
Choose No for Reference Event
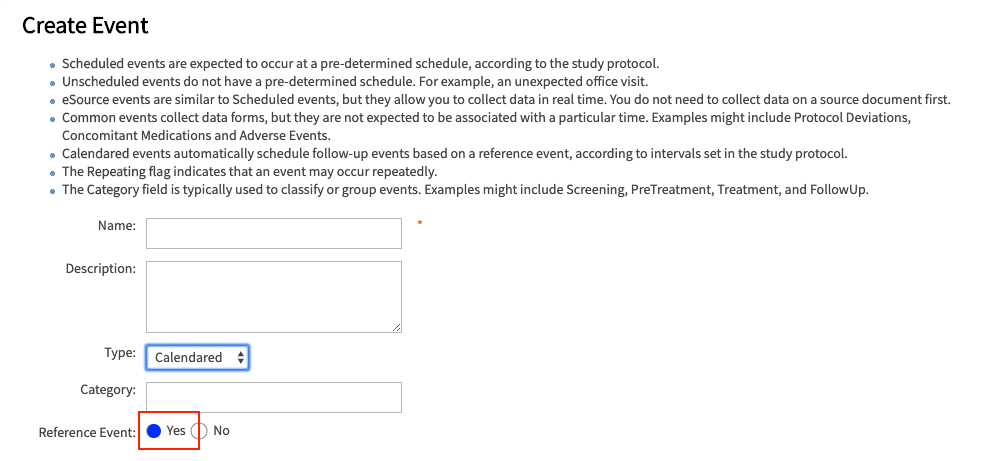tap(199, 431)
